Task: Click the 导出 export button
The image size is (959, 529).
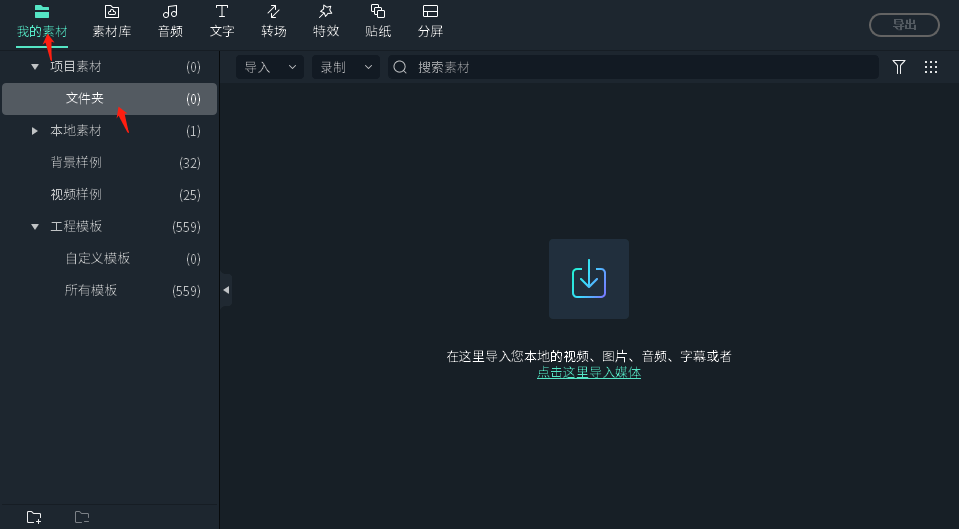Action: 904,25
